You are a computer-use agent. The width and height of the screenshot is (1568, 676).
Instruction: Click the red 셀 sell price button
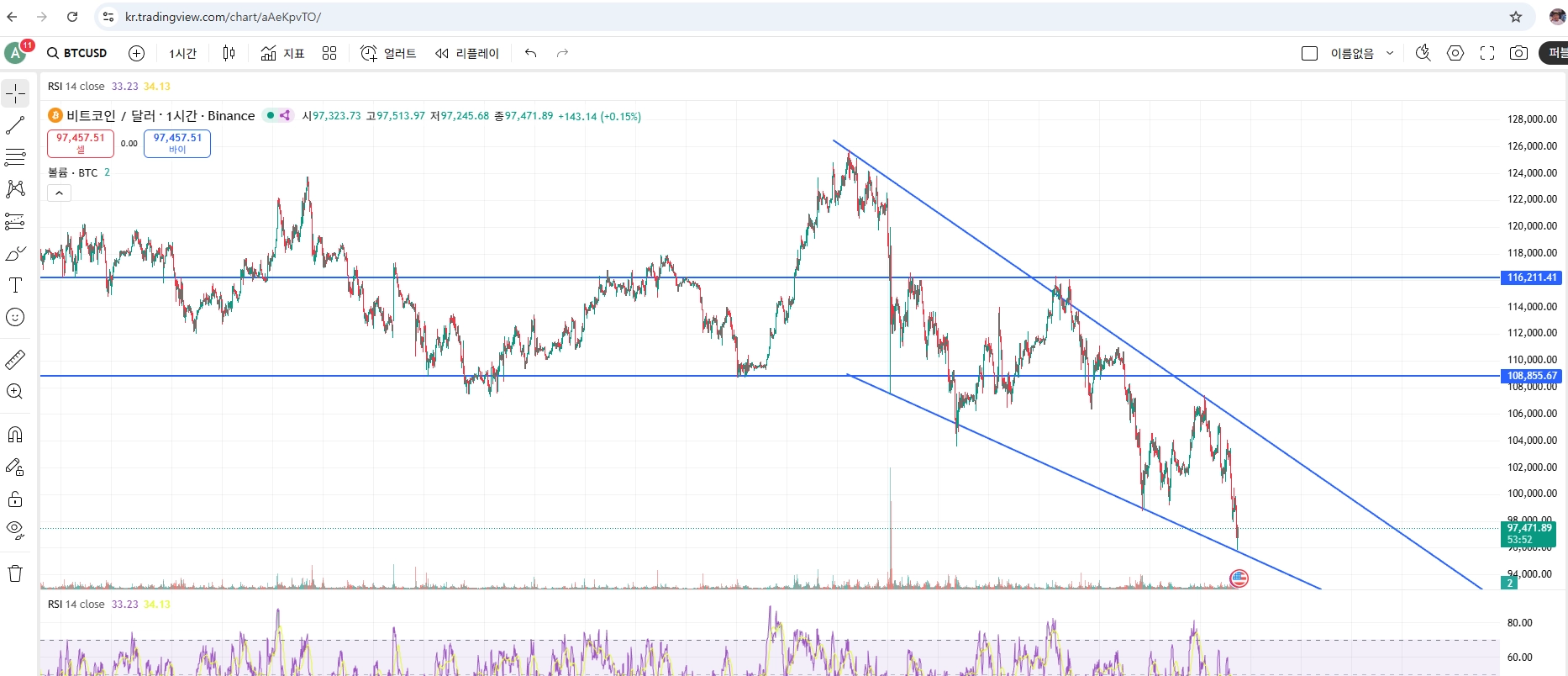81,143
